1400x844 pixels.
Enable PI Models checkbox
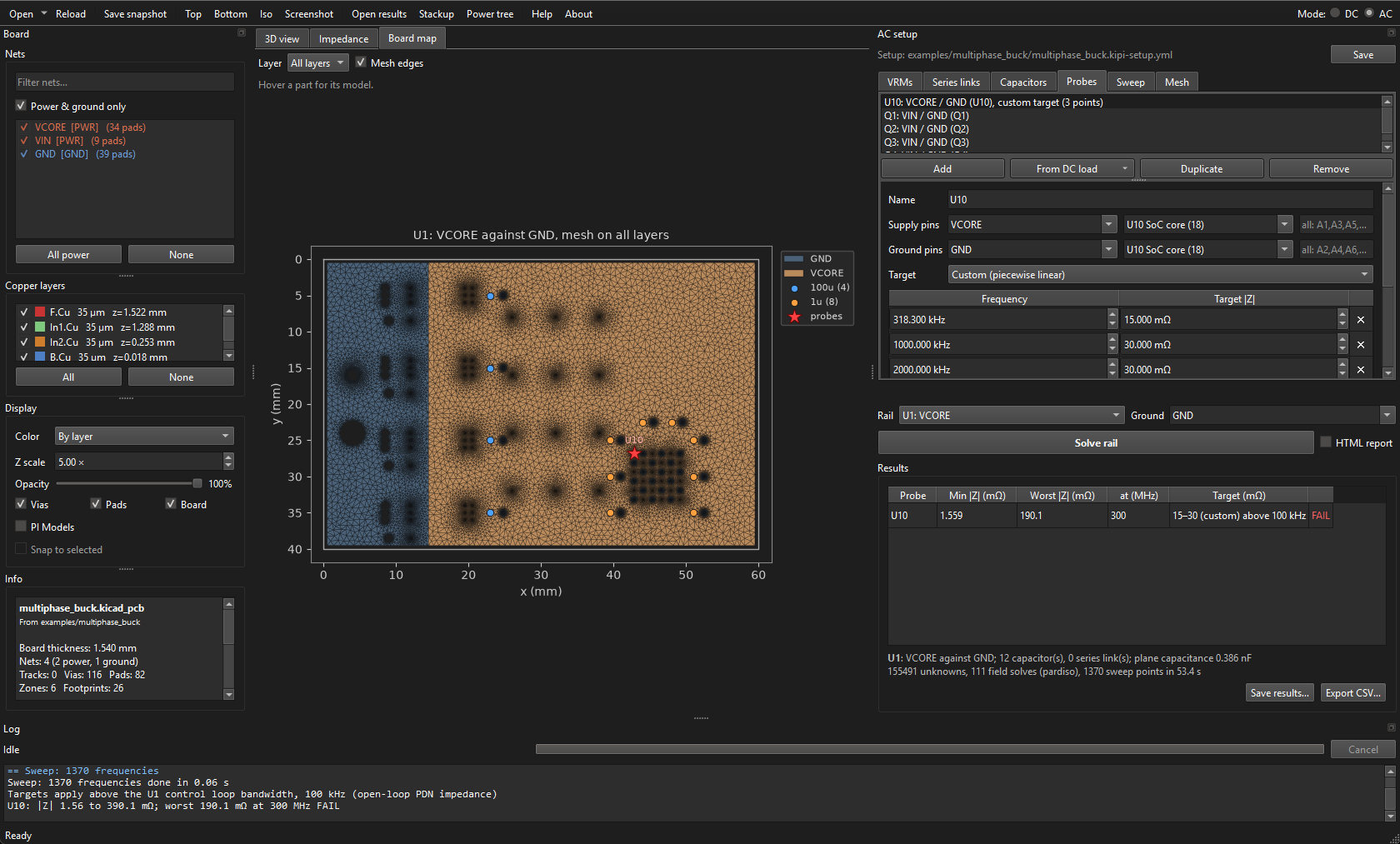[21, 527]
